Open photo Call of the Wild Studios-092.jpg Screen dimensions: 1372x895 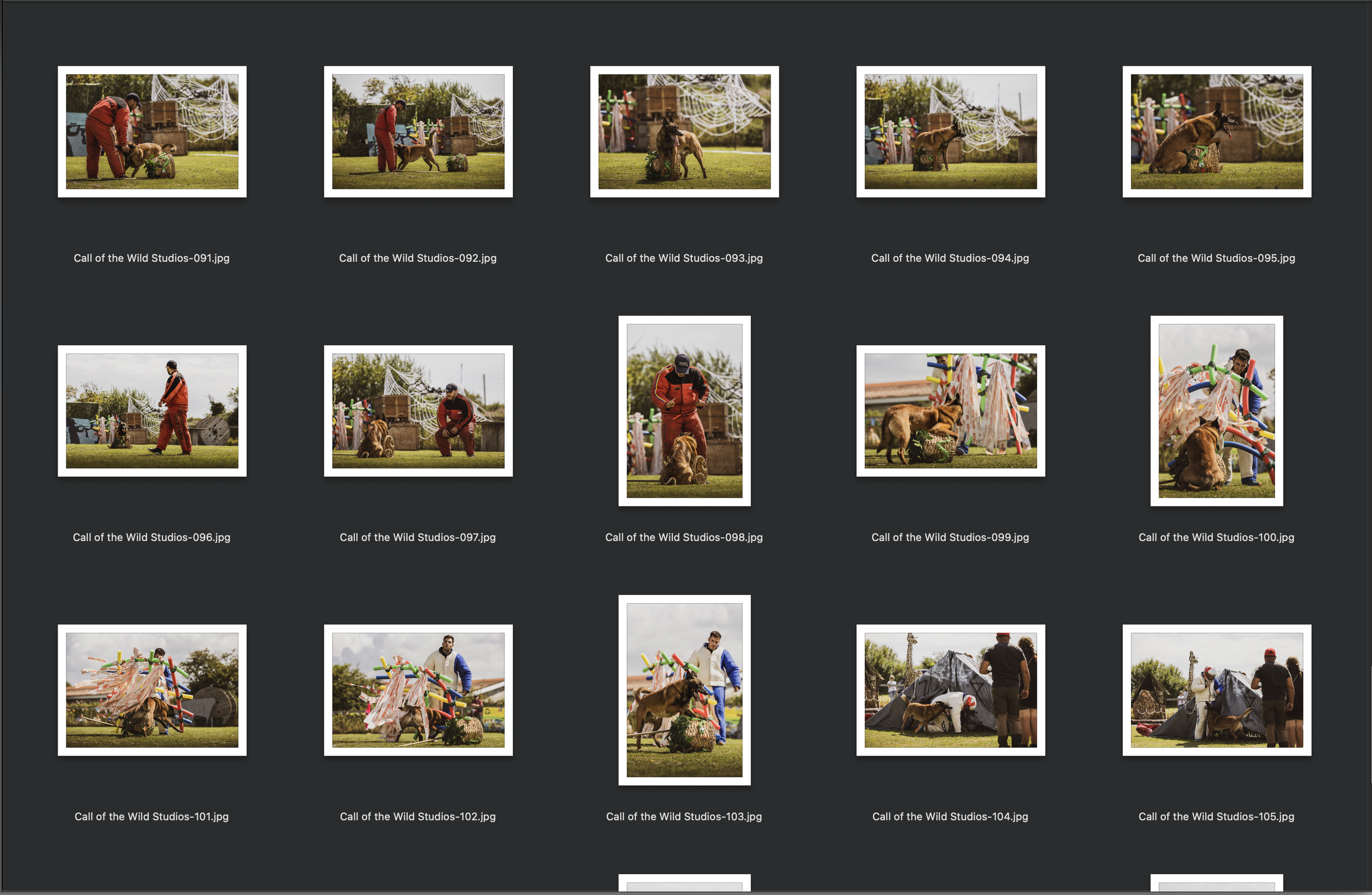click(x=418, y=131)
